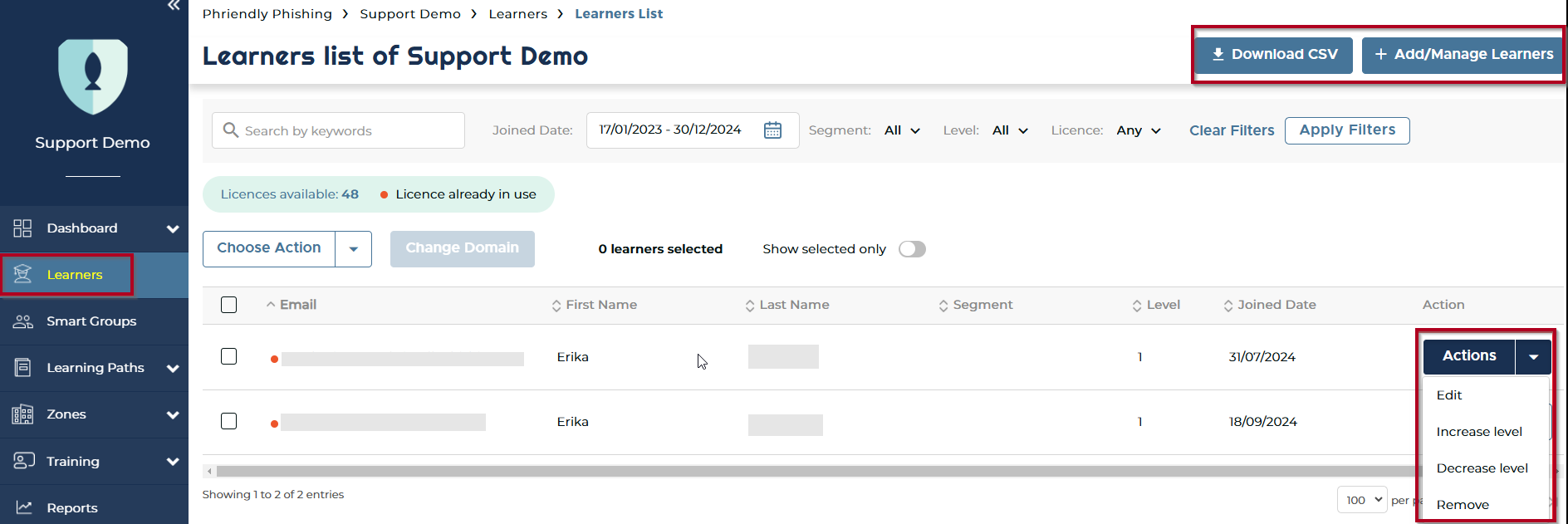
Task: Tick the checkbox for learner joined 18/09/2024
Action: pyautogui.click(x=229, y=421)
